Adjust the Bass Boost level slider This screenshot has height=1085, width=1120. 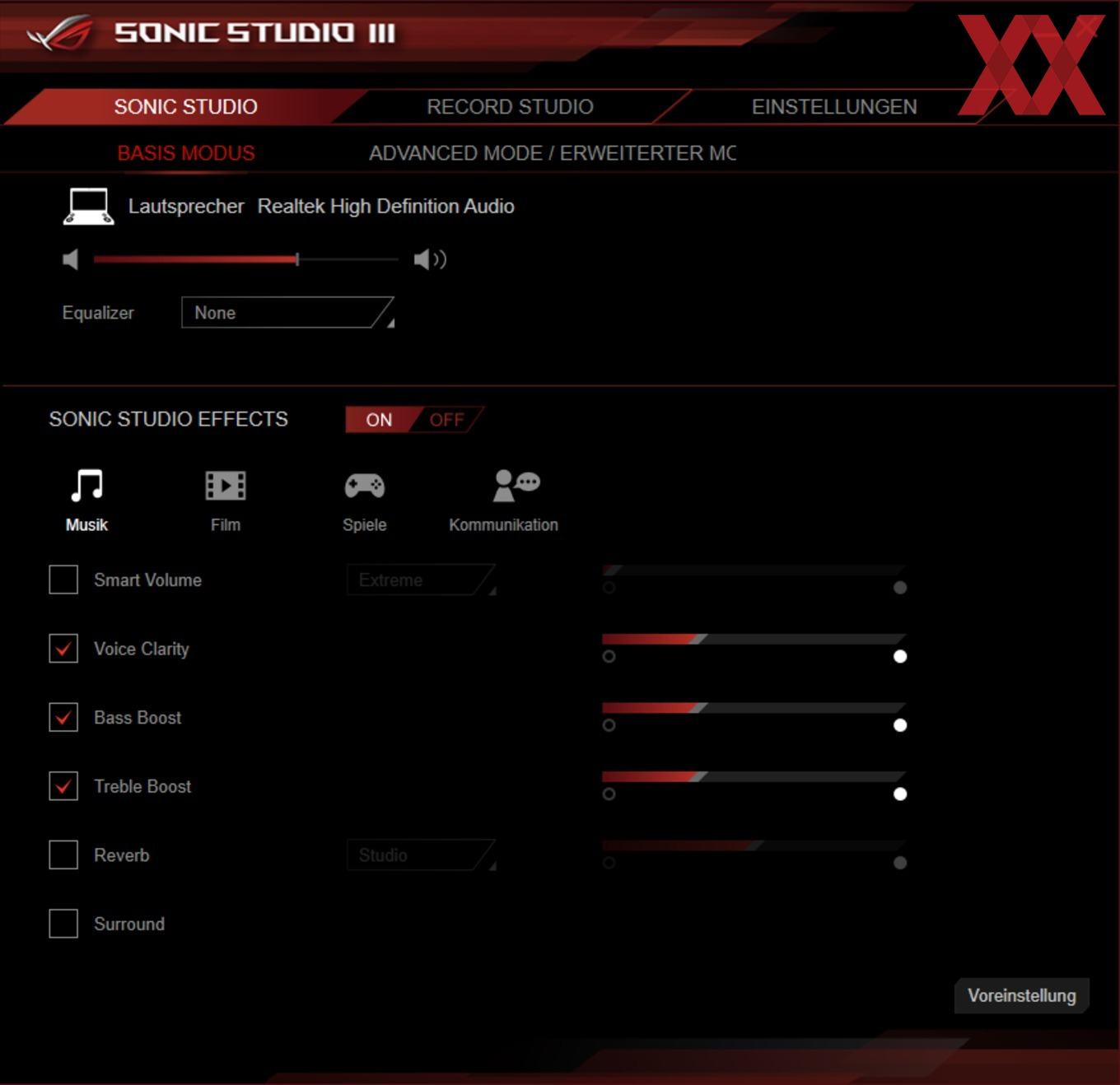(754, 708)
